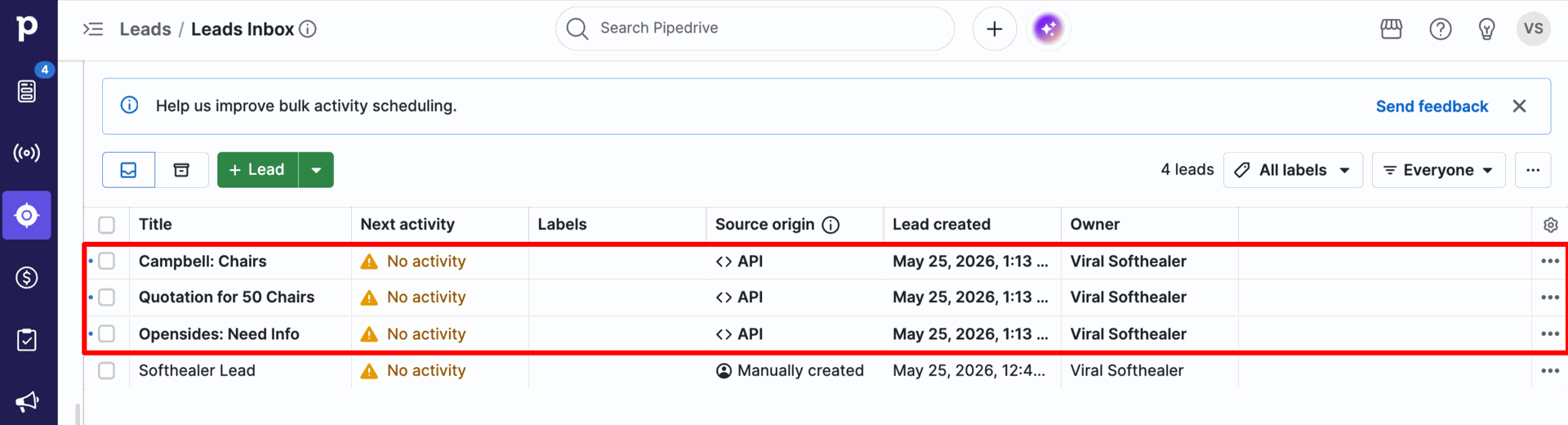Open Campaigns megaphone icon in sidebar
Viewport: 1568px width, 425px height.
click(x=27, y=401)
